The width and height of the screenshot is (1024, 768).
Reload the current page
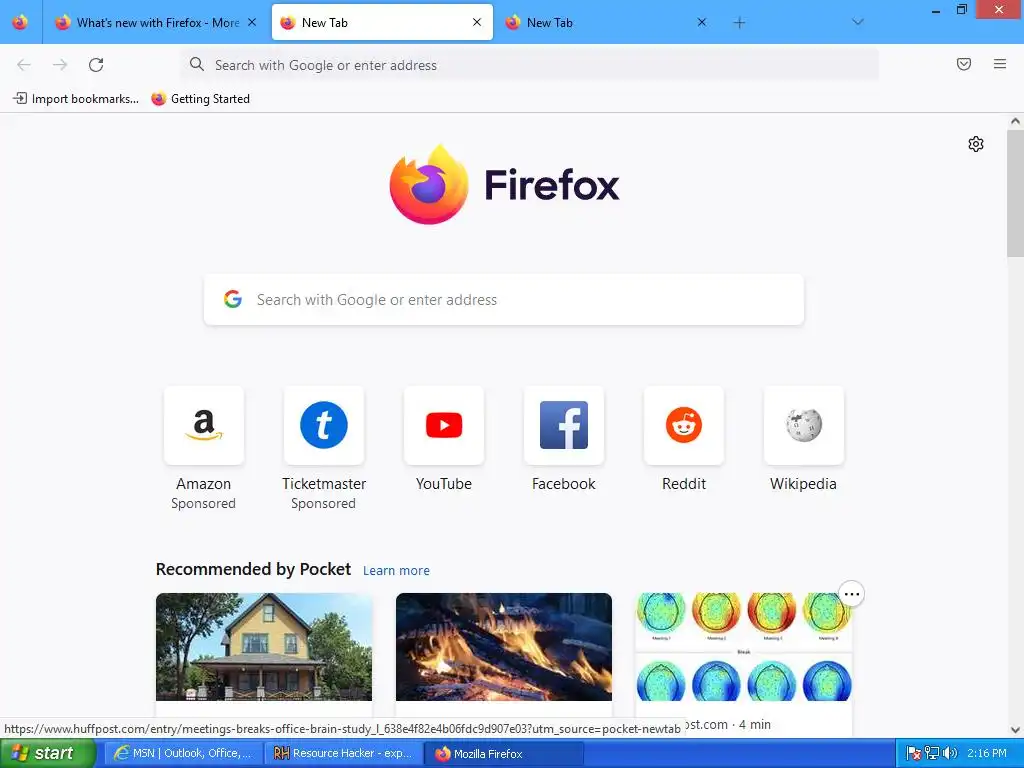[x=96, y=65]
